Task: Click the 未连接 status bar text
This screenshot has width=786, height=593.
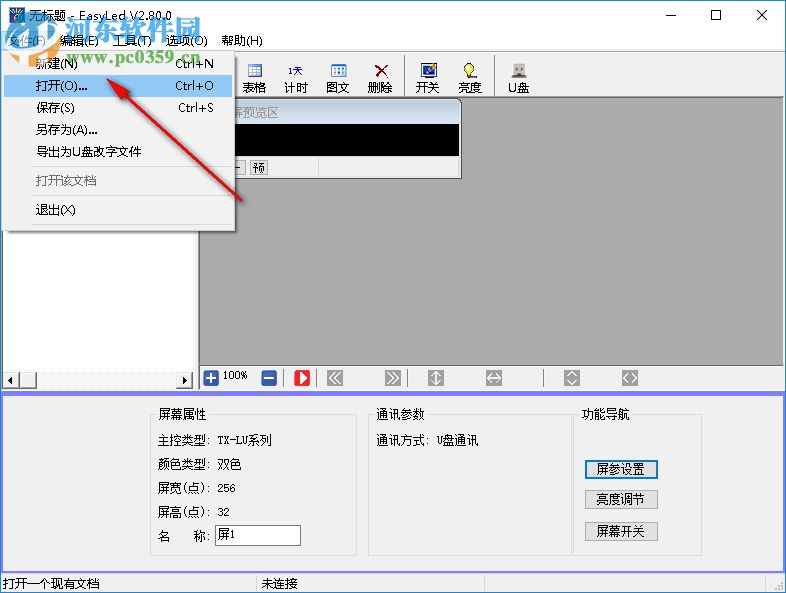Action: 279,584
